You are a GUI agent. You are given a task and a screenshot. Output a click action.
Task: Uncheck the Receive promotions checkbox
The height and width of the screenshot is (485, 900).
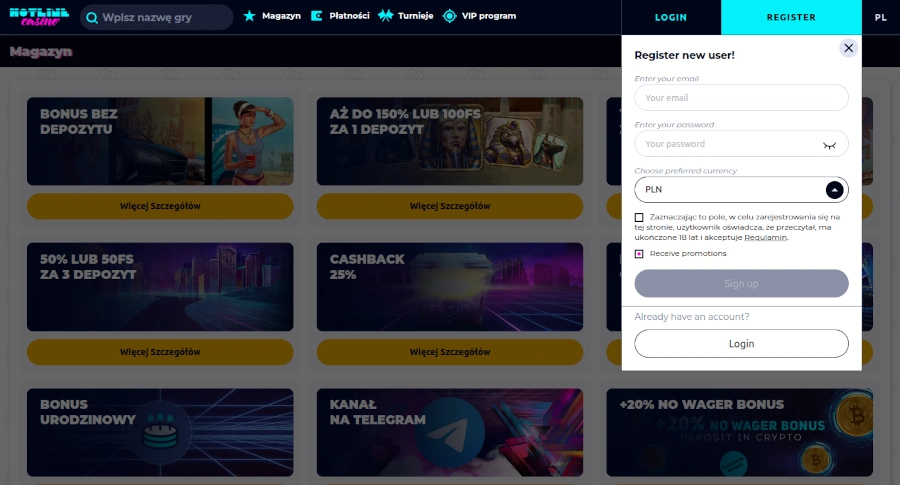pos(639,254)
